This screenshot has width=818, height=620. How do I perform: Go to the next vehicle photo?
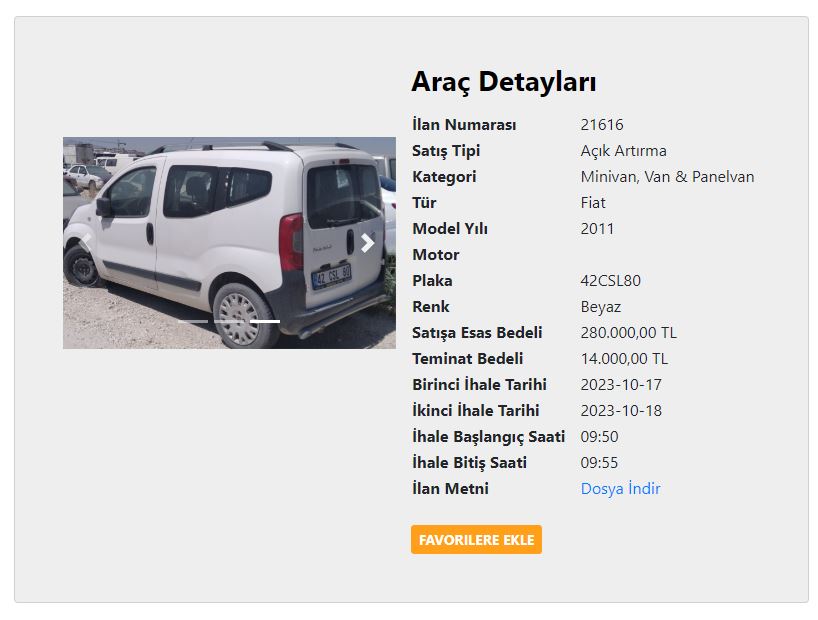[x=368, y=243]
